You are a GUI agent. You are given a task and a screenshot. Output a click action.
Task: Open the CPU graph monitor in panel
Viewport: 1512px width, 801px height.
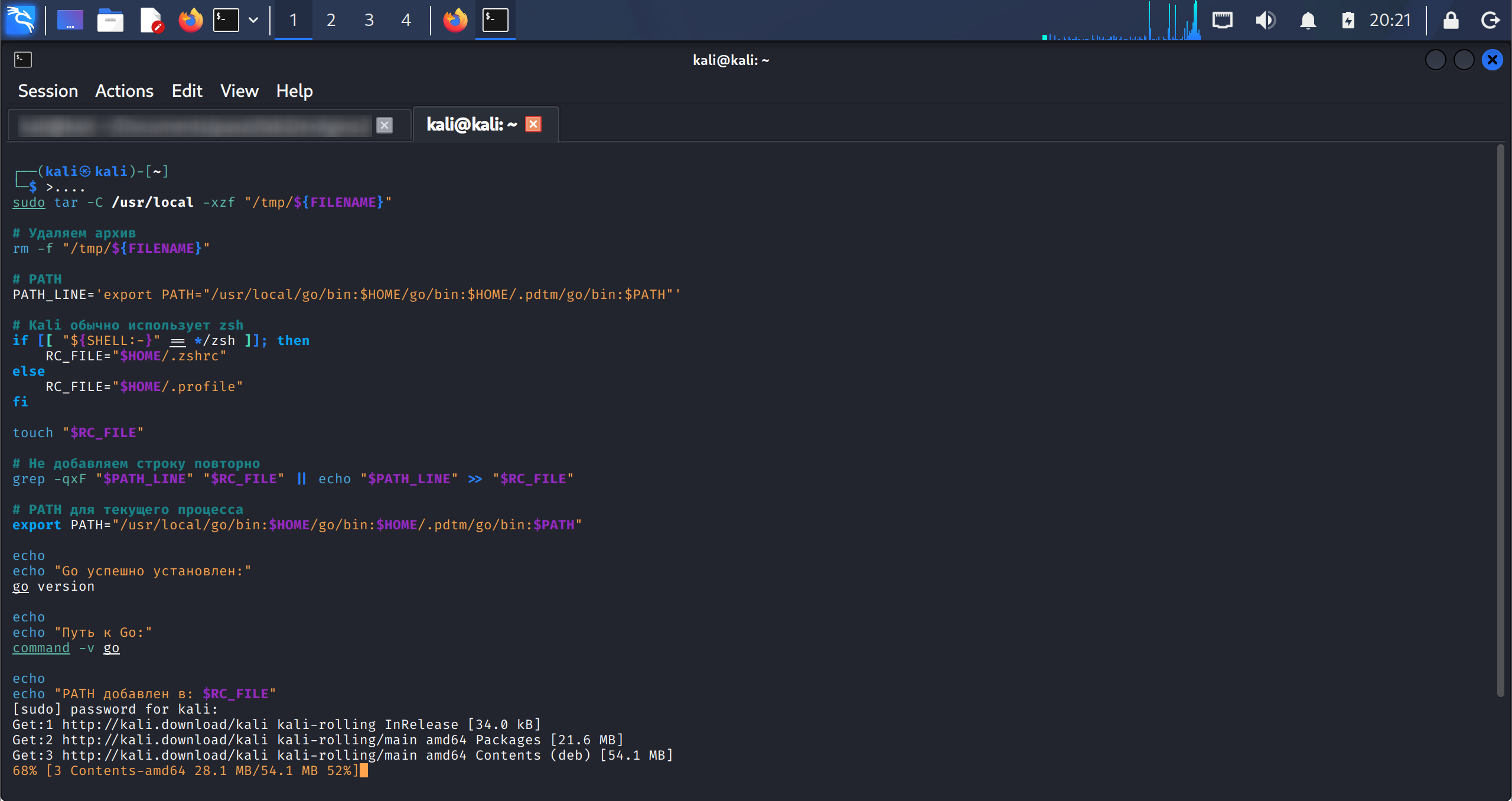pyautogui.click(x=1122, y=20)
